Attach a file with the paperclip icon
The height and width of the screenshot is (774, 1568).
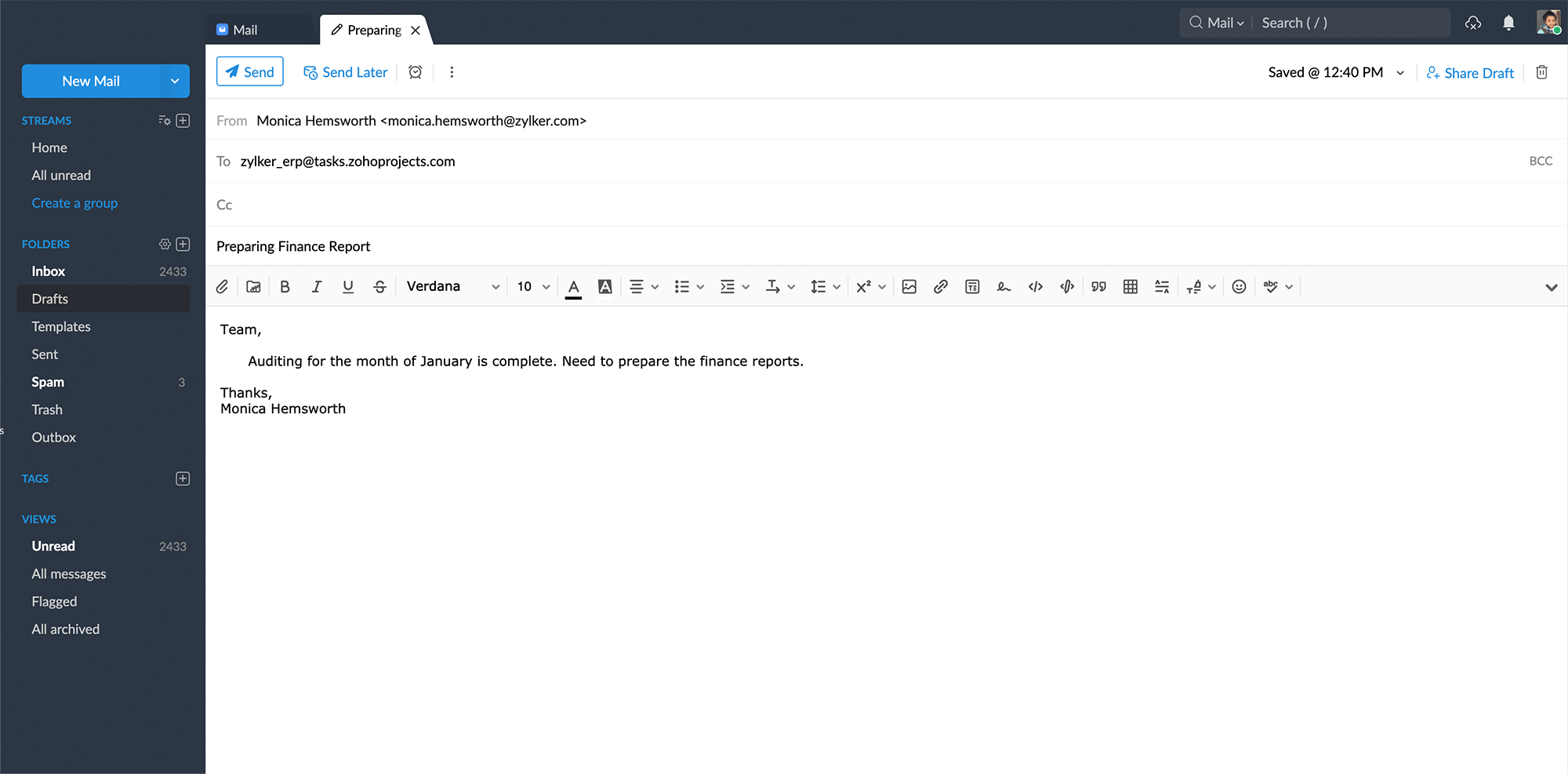[223, 287]
